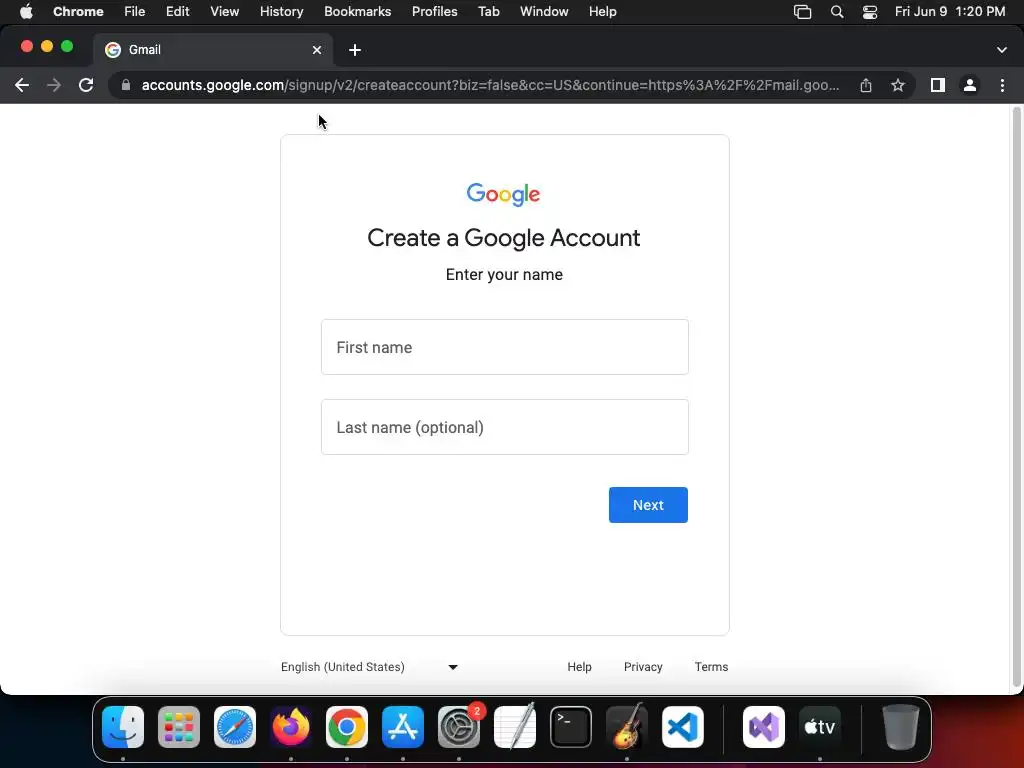1024x768 pixels.
Task: Open Terminal from the dock
Action: point(571,727)
